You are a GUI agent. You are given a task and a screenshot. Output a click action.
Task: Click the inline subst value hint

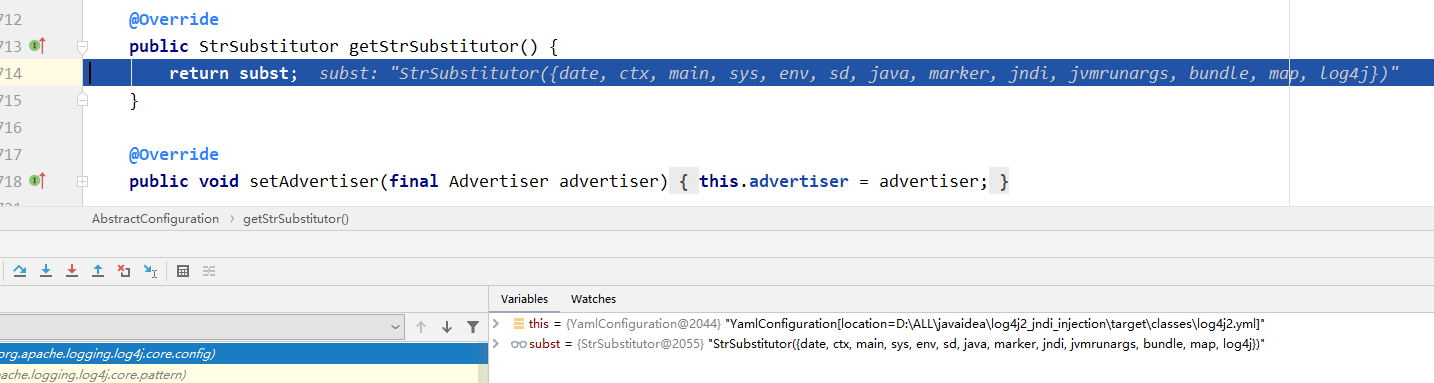click(x=859, y=73)
